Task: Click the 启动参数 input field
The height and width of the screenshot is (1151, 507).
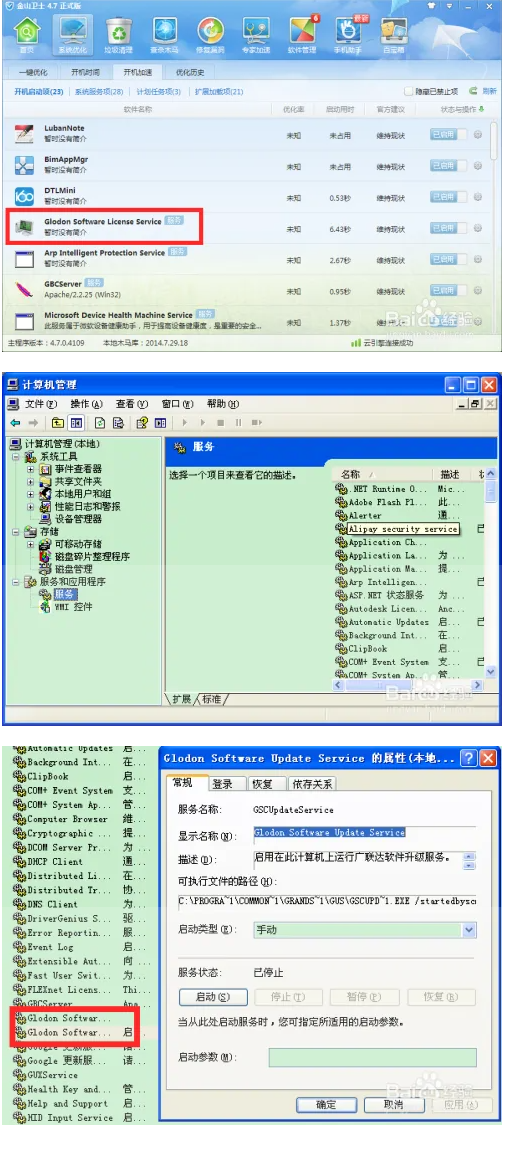Action: tap(372, 1057)
